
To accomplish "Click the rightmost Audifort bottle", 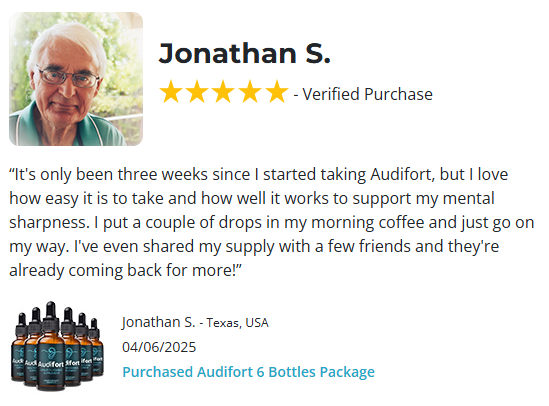I will click(x=97, y=346).
